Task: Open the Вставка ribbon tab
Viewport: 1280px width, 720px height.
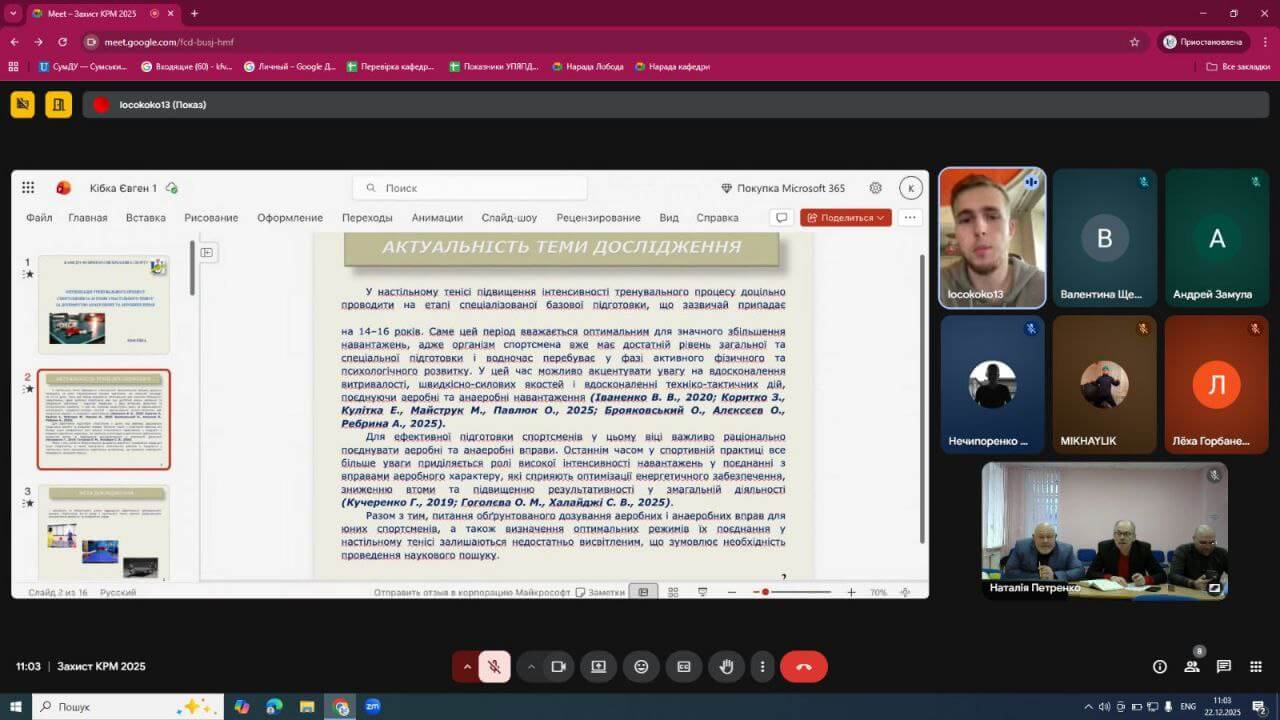Action: [146, 217]
